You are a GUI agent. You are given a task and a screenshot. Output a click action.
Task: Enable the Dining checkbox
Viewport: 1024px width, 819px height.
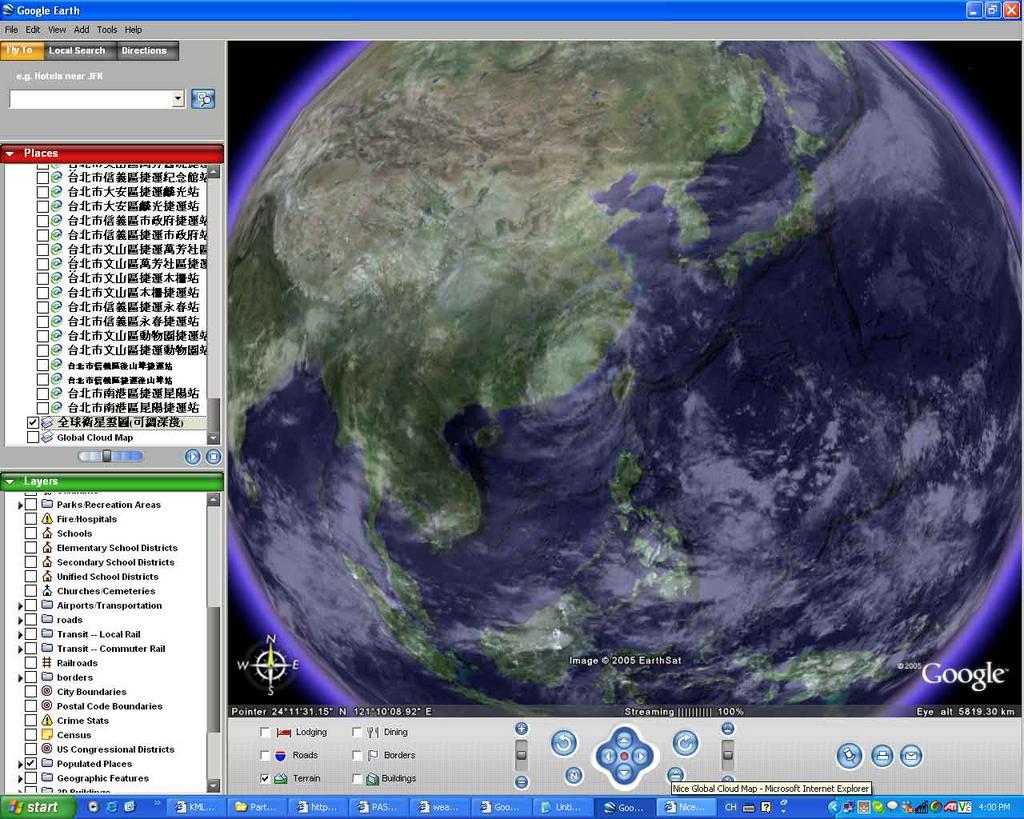point(357,732)
